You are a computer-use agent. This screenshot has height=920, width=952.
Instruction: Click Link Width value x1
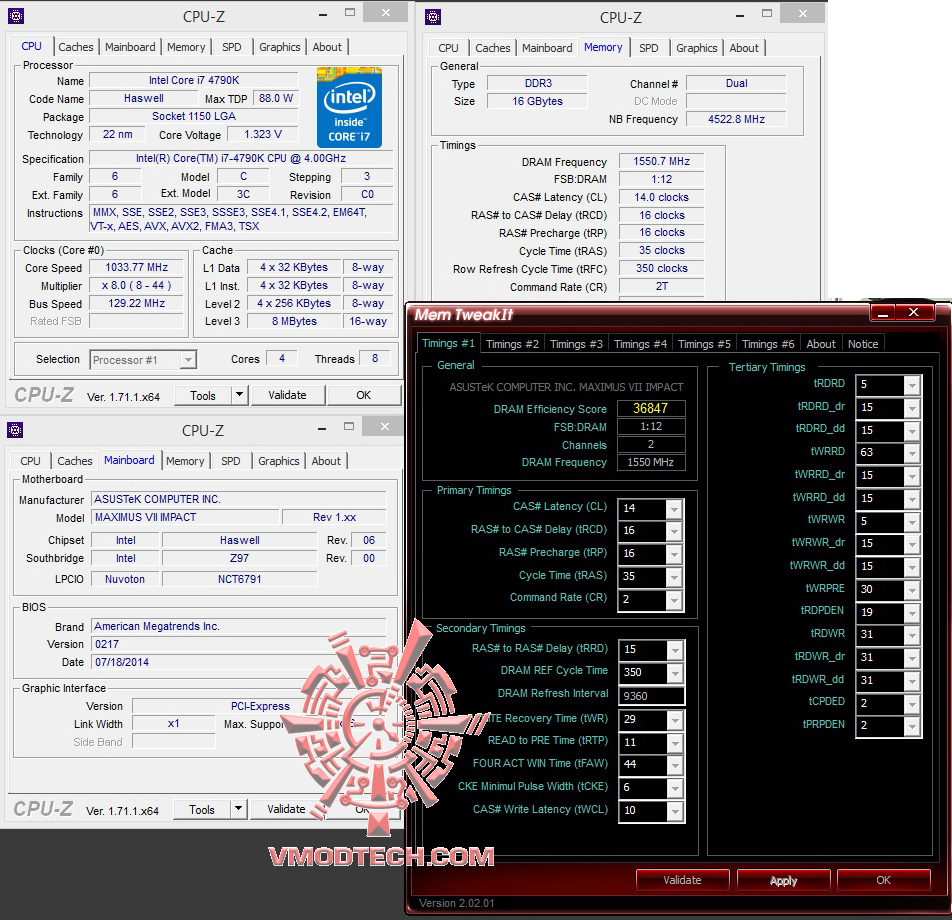[174, 724]
